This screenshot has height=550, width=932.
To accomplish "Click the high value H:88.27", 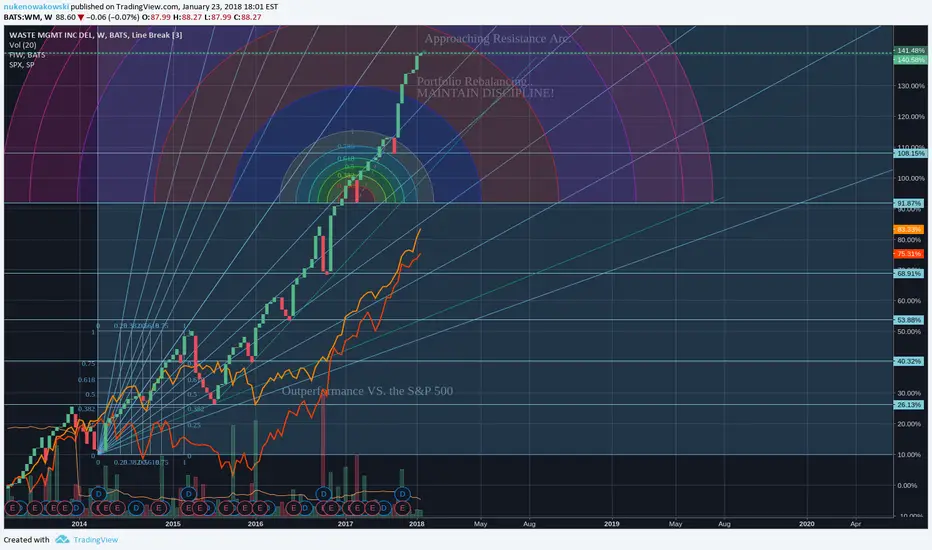I will pyautogui.click(x=186, y=17).
